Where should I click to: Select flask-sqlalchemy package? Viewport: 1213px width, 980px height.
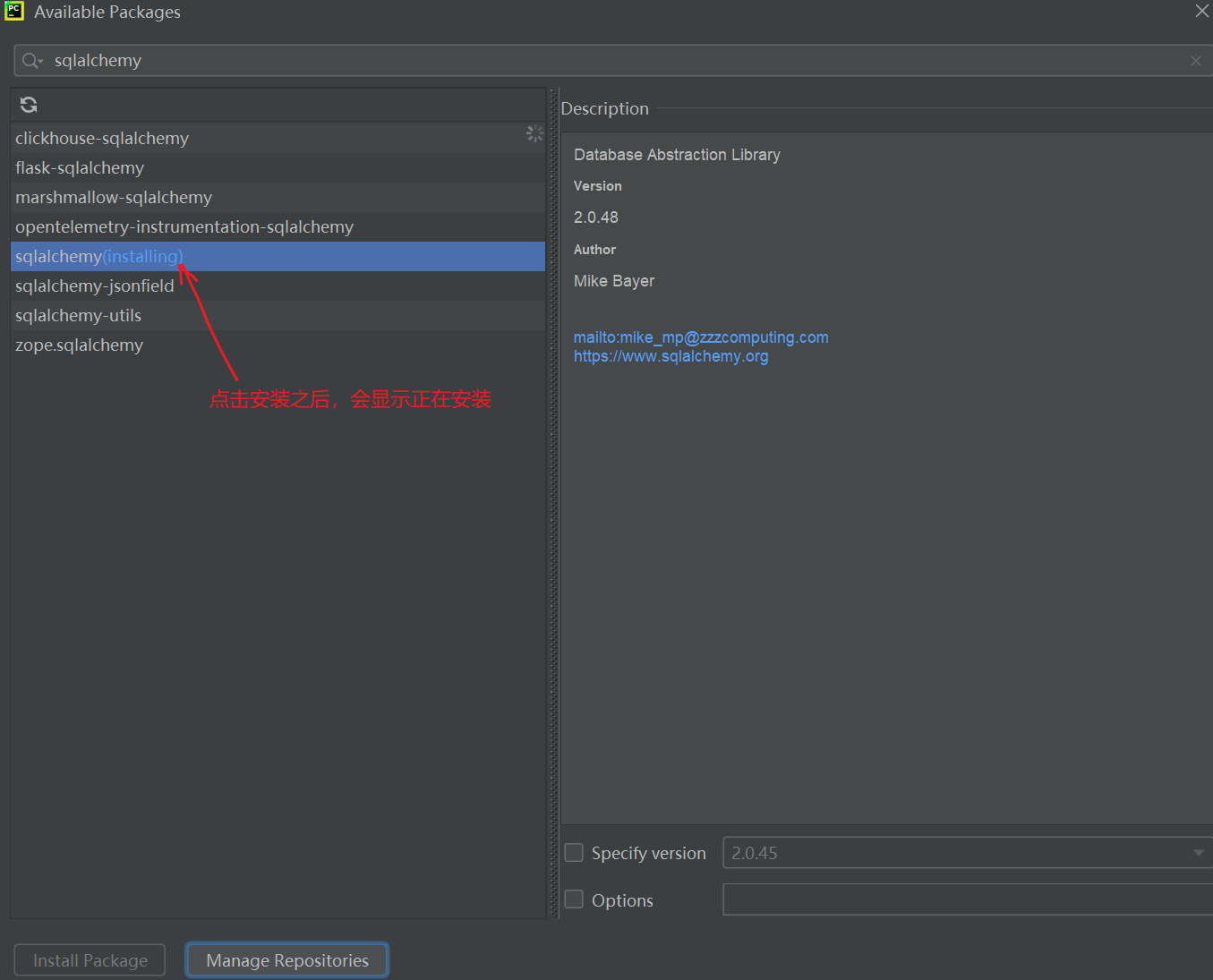click(278, 167)
